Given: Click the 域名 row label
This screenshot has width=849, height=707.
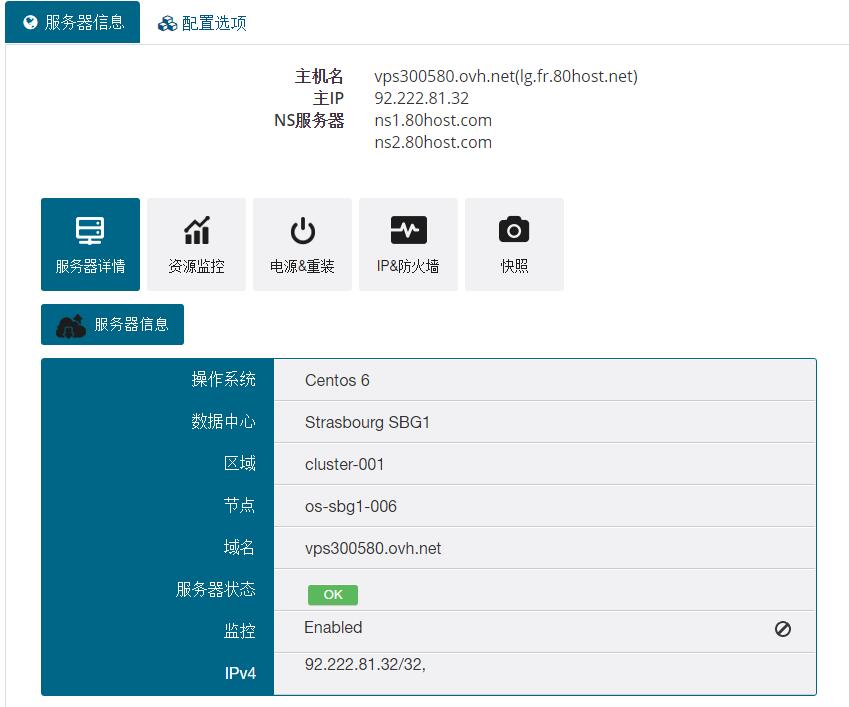Looking at the screenshot, I should point(239,547).
